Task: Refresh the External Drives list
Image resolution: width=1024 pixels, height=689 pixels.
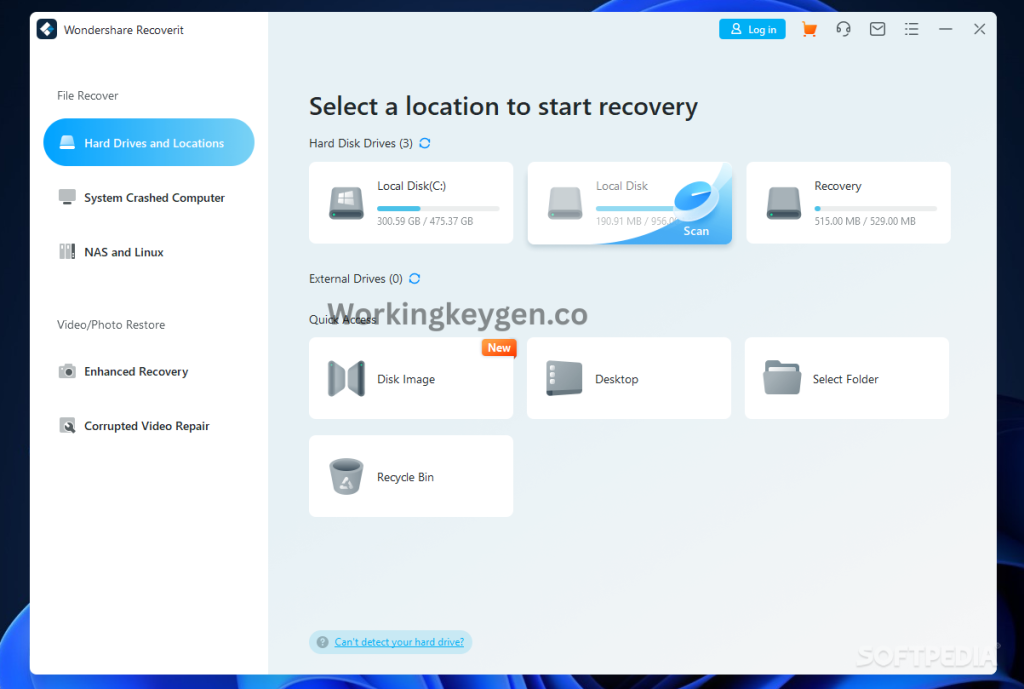Action: pyautogui.click(x=414, y=279)
